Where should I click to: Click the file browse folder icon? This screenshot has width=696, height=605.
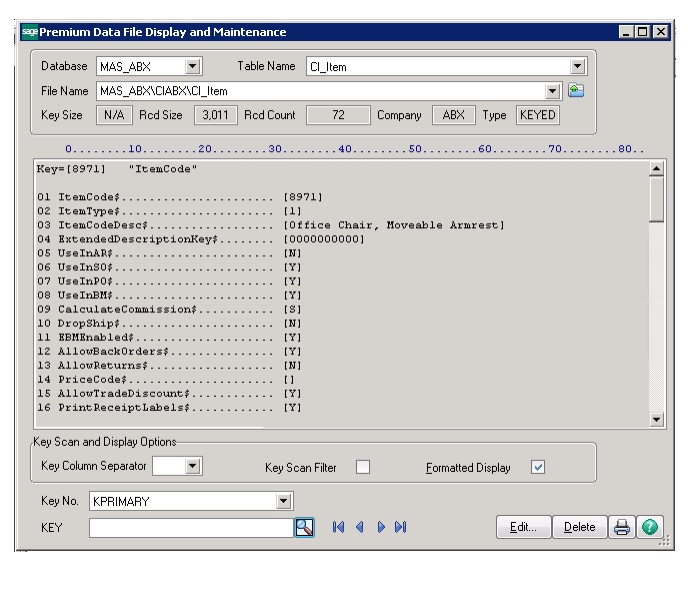pos(576,91)
